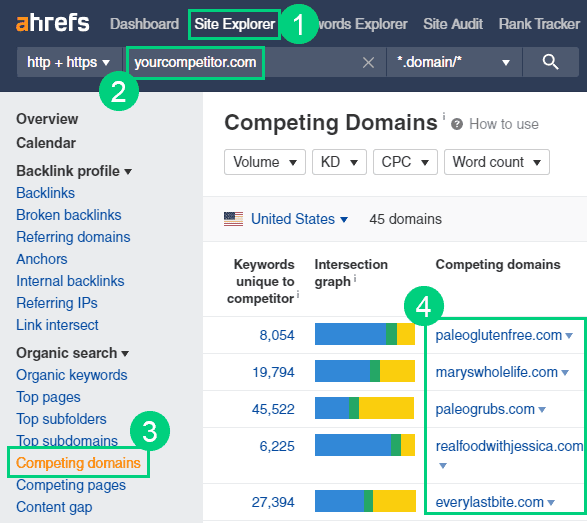Expand the paleogrubs.com dropdown arrow
Screen dimensions: 587x523
542,410
